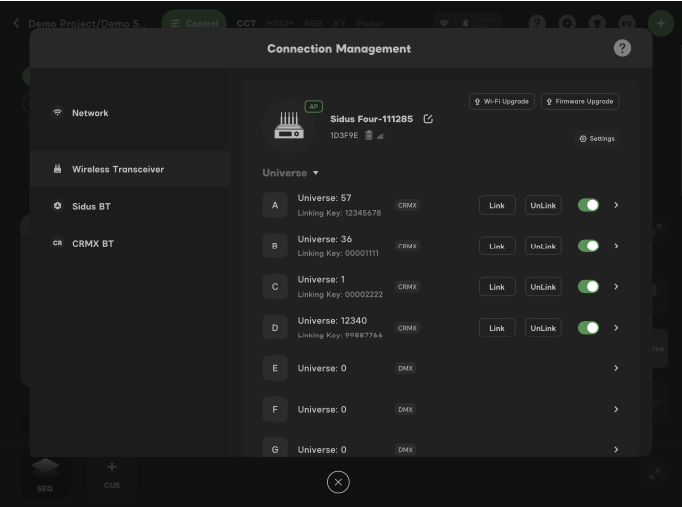Click the text 'Linking Key: 12345678'
The height and width of the screenshot is (507, 682).
pyautogui.click(x=339, y=213)
